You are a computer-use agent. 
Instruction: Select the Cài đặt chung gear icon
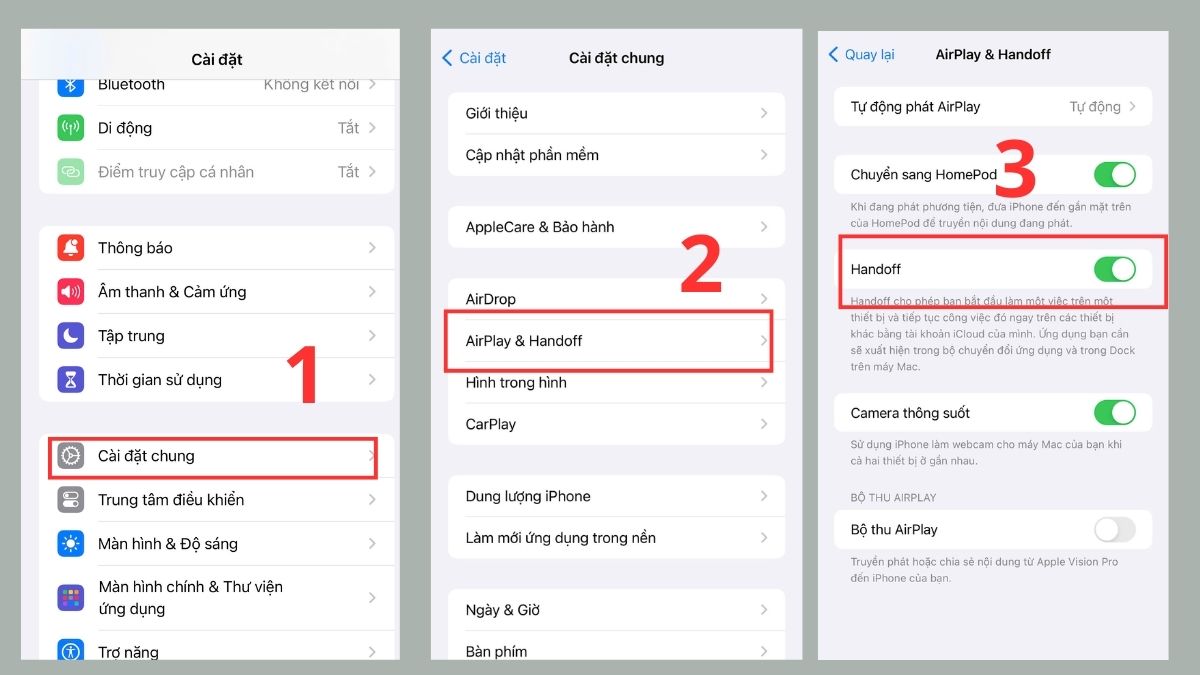(x=71, y=457)
